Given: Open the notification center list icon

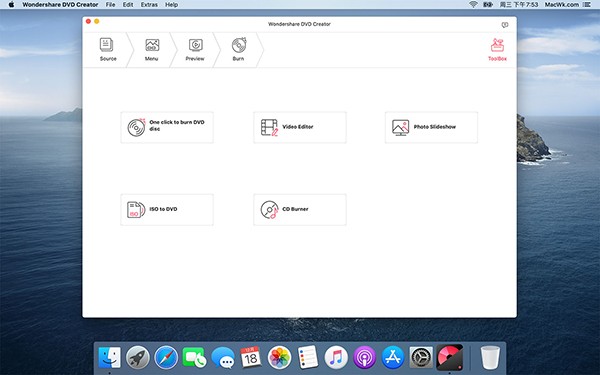Looking at the screenshot, I should tap(586, 5).
